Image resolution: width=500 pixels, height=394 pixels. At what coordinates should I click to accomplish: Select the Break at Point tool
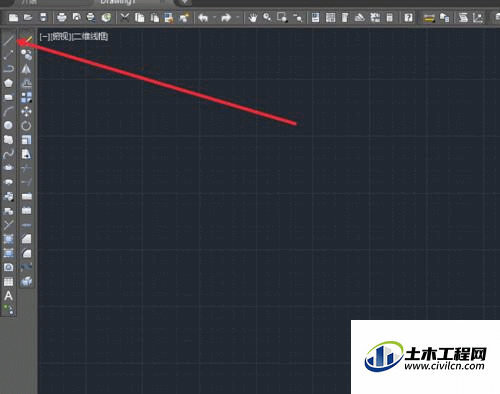point(26,196)
